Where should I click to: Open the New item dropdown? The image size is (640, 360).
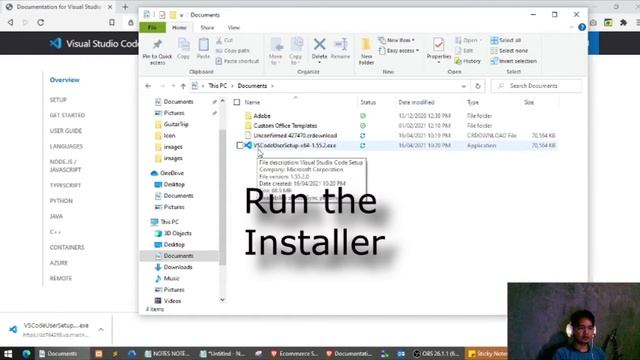[396, 40]
